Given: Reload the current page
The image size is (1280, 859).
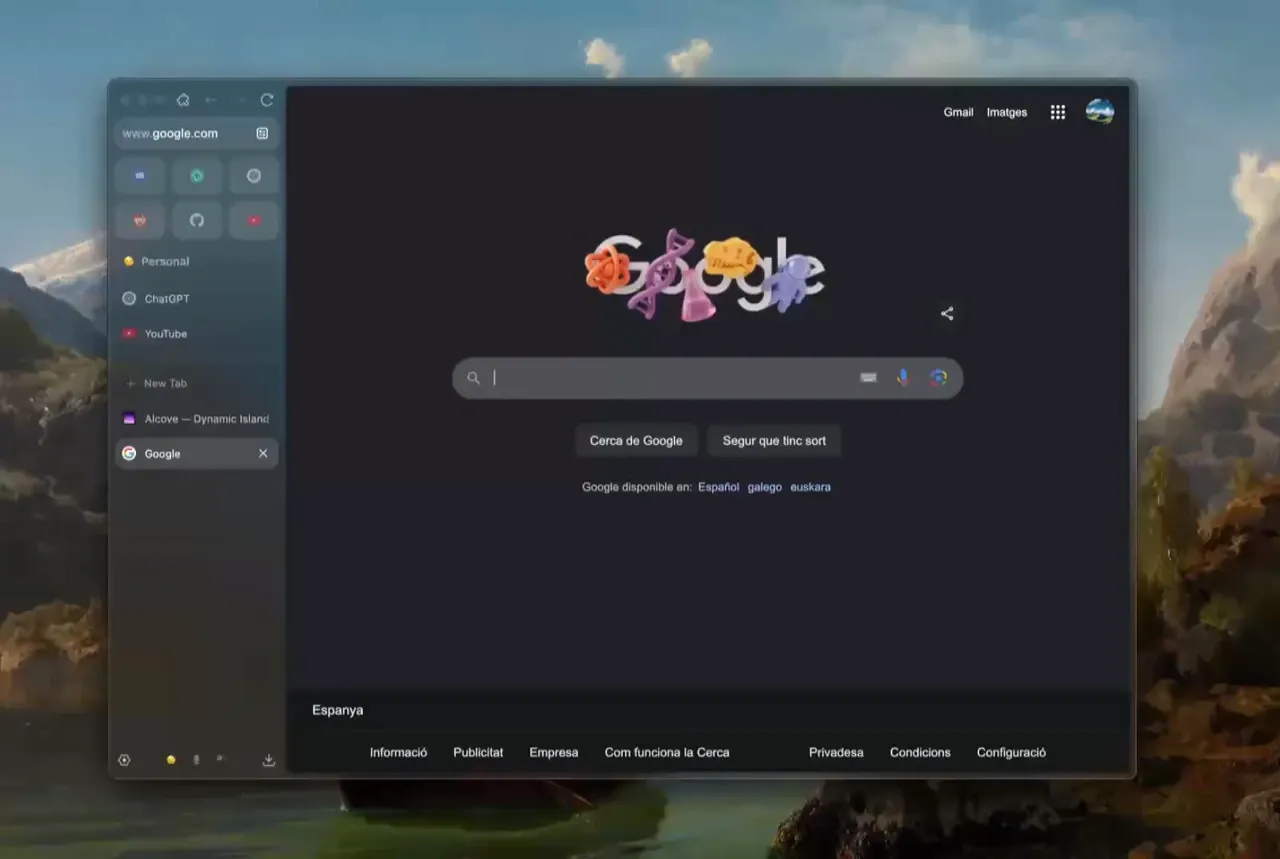Looking at the screenshot, I should 266,100.
